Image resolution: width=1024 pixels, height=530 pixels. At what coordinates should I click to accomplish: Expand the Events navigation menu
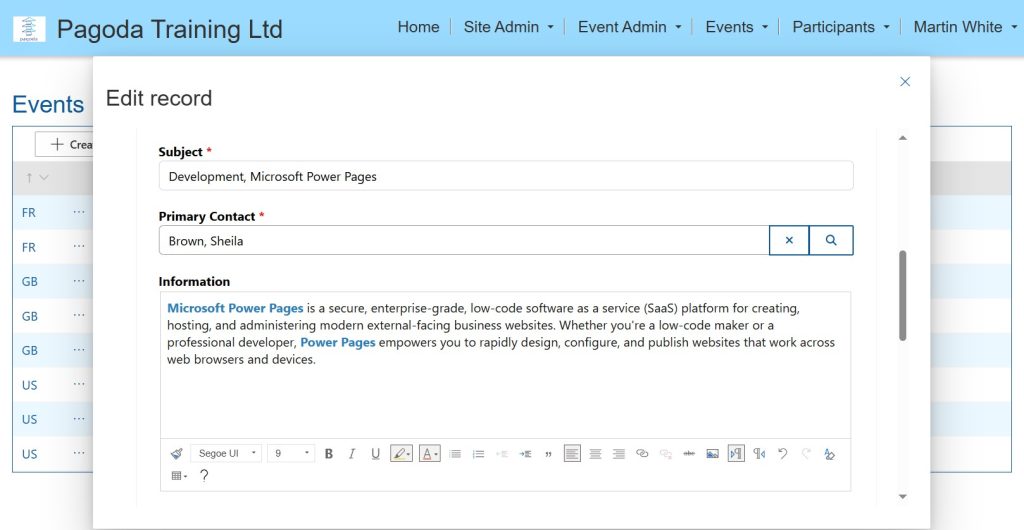[736, 27]
